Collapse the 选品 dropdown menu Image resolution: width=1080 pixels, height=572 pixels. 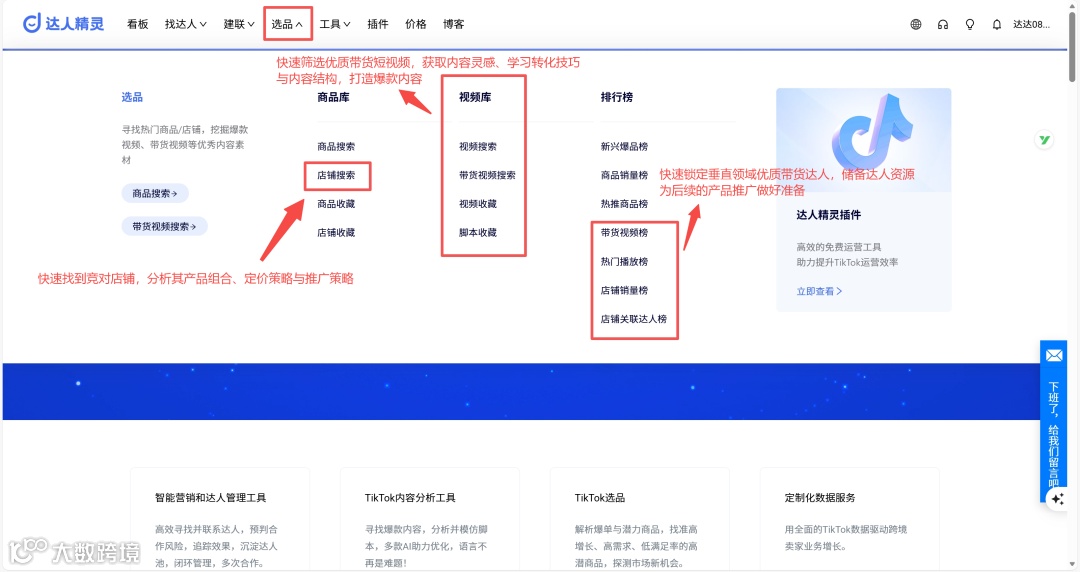point(287,24)
